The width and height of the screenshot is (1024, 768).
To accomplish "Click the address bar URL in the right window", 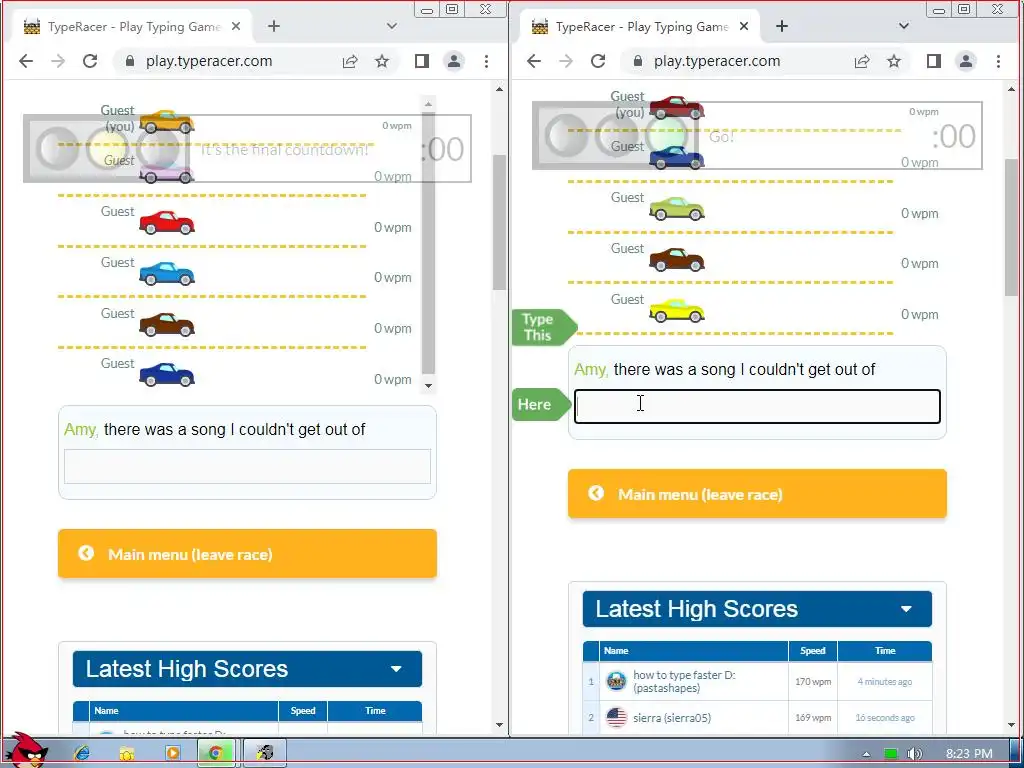I will (717, 61).
